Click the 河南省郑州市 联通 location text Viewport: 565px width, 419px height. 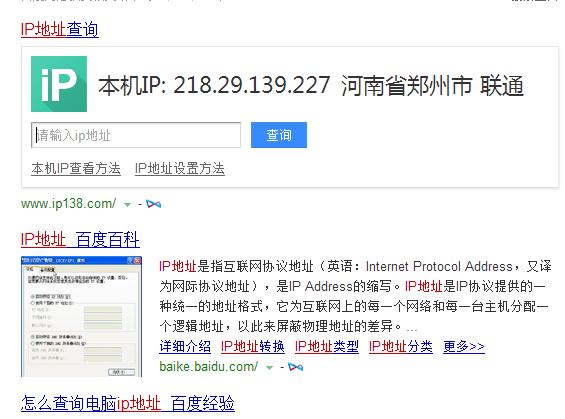432,86
